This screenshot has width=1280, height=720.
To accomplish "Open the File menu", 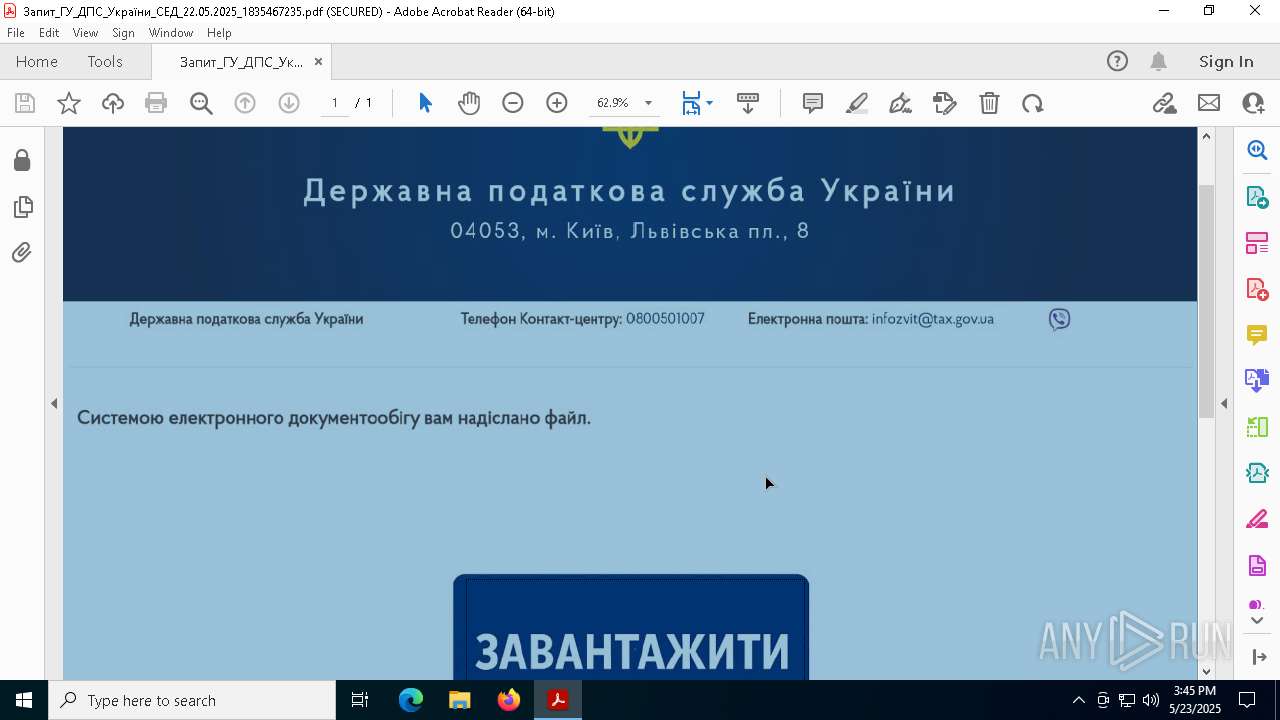I will pos(16,33).
